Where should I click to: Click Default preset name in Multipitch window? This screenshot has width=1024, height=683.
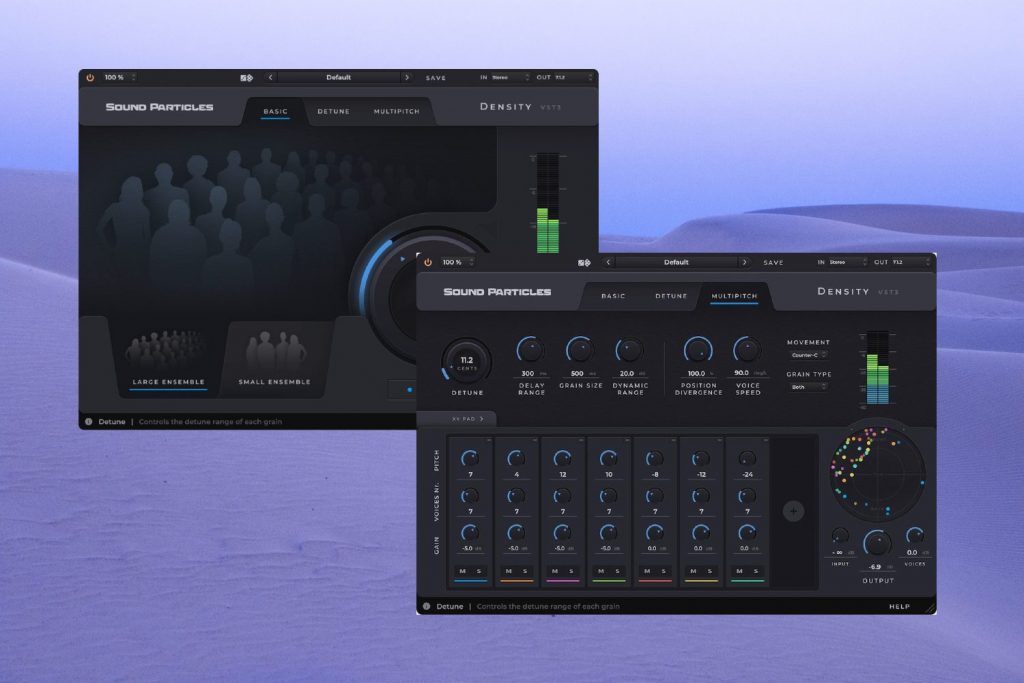pos(676,262)
